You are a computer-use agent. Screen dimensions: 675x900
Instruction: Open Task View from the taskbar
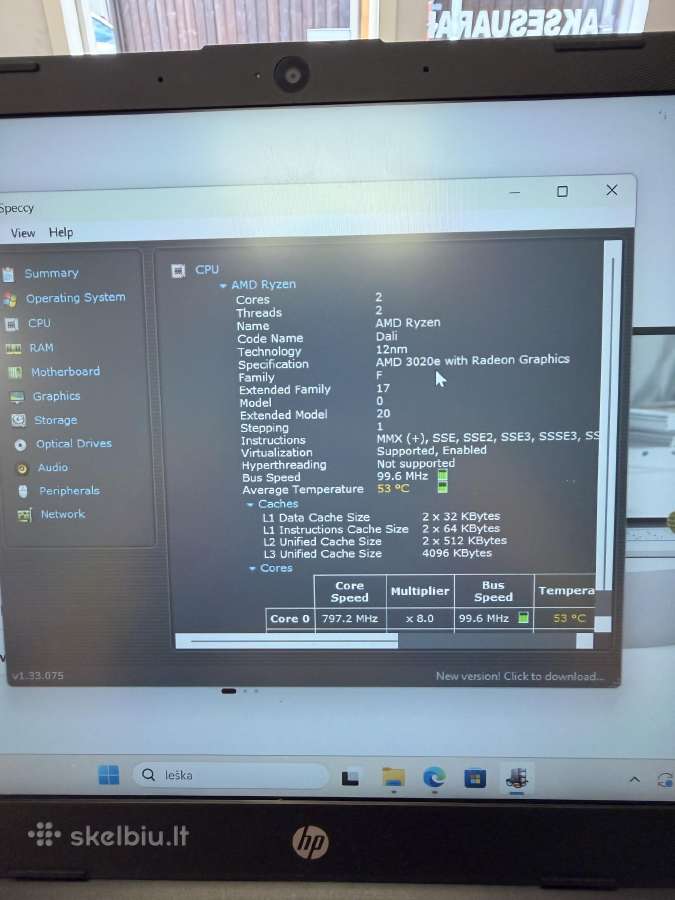(x=350, y=778)
